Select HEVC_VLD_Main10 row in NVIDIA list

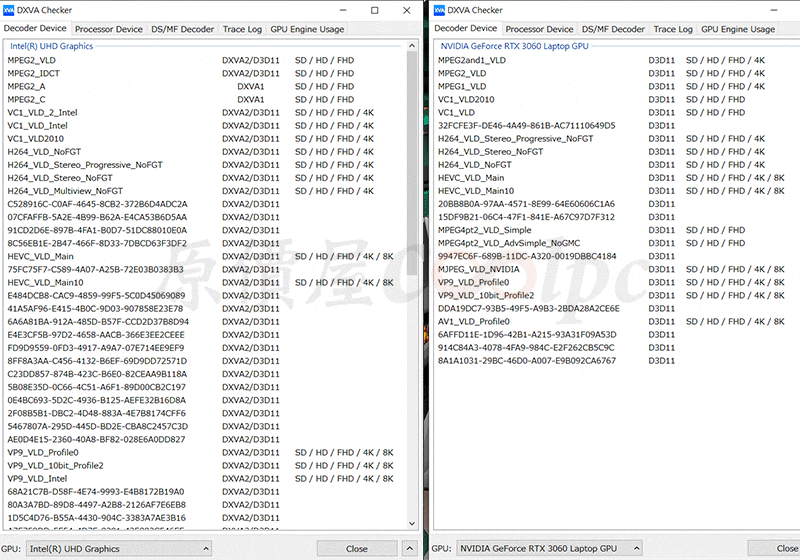617,191
